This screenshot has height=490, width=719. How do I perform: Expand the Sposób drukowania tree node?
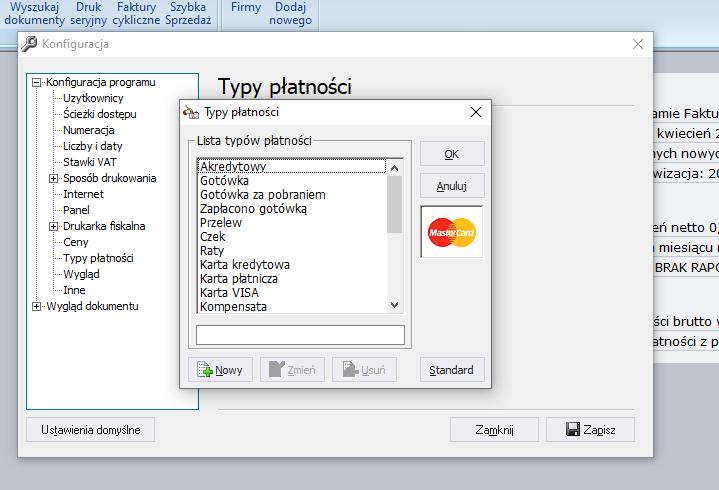coord(53,178)
